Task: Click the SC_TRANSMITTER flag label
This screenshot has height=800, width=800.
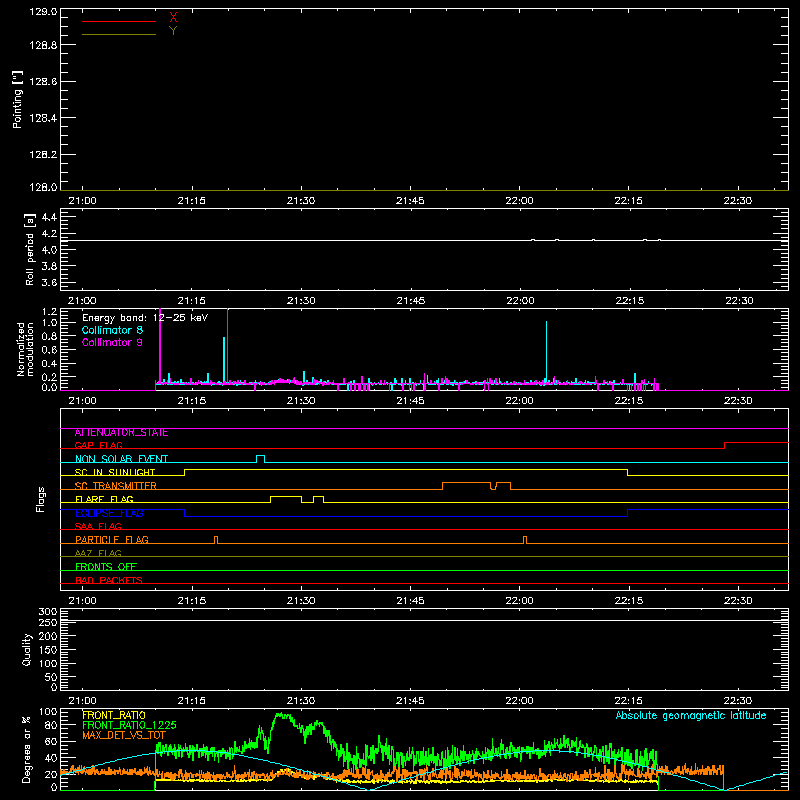Action: [x=116, y=486]
